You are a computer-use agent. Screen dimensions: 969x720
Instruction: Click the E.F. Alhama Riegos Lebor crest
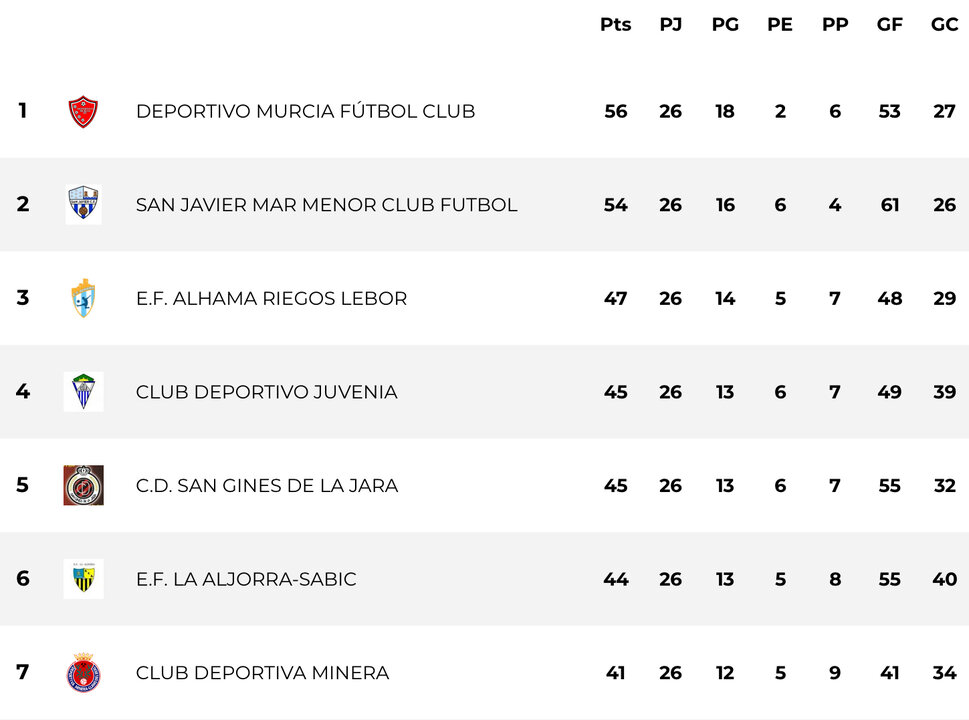(83, 298)
